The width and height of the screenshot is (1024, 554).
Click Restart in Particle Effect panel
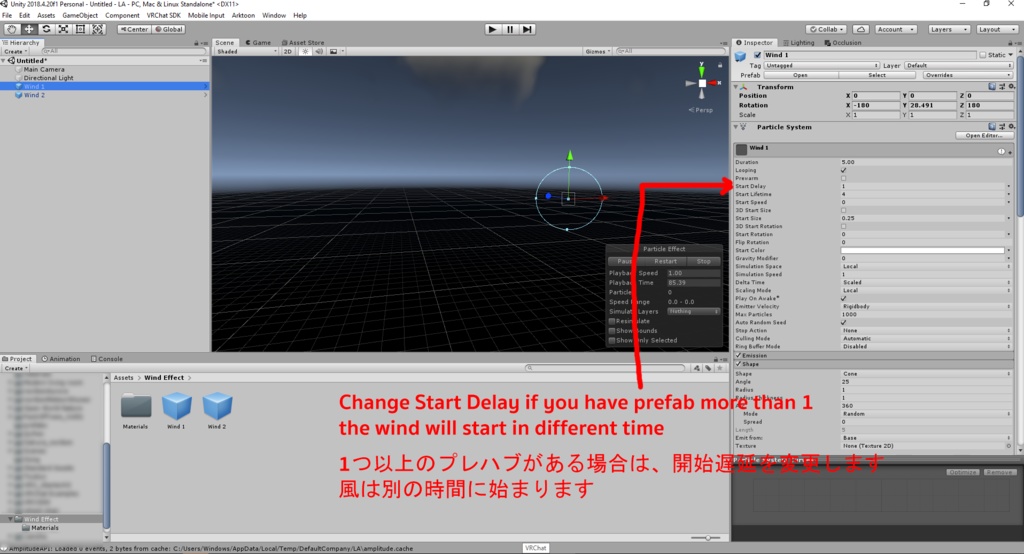coord(665,261)
